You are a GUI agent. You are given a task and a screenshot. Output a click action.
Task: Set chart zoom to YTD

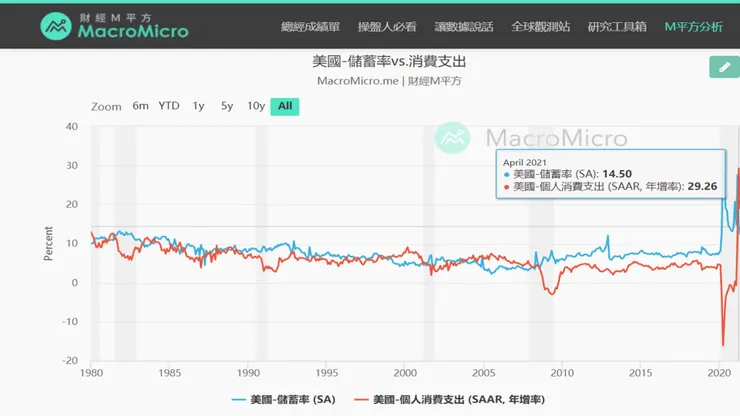click(169, 106)
